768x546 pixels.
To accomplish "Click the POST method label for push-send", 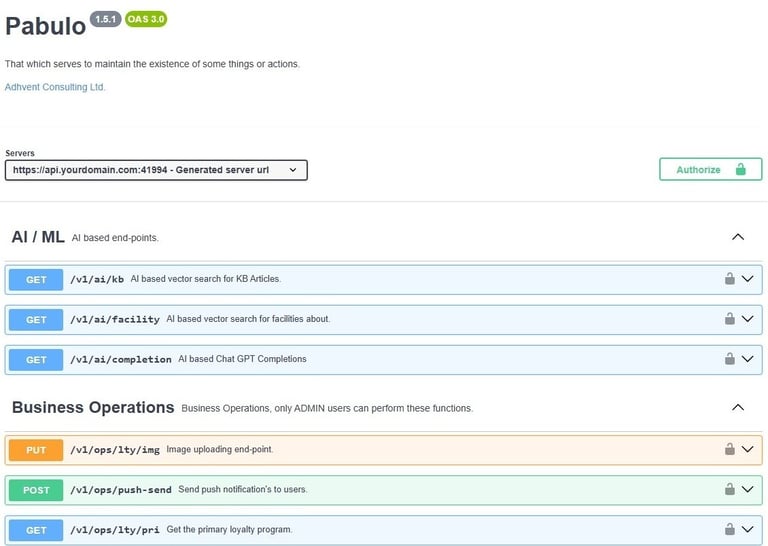I will 36,490.
